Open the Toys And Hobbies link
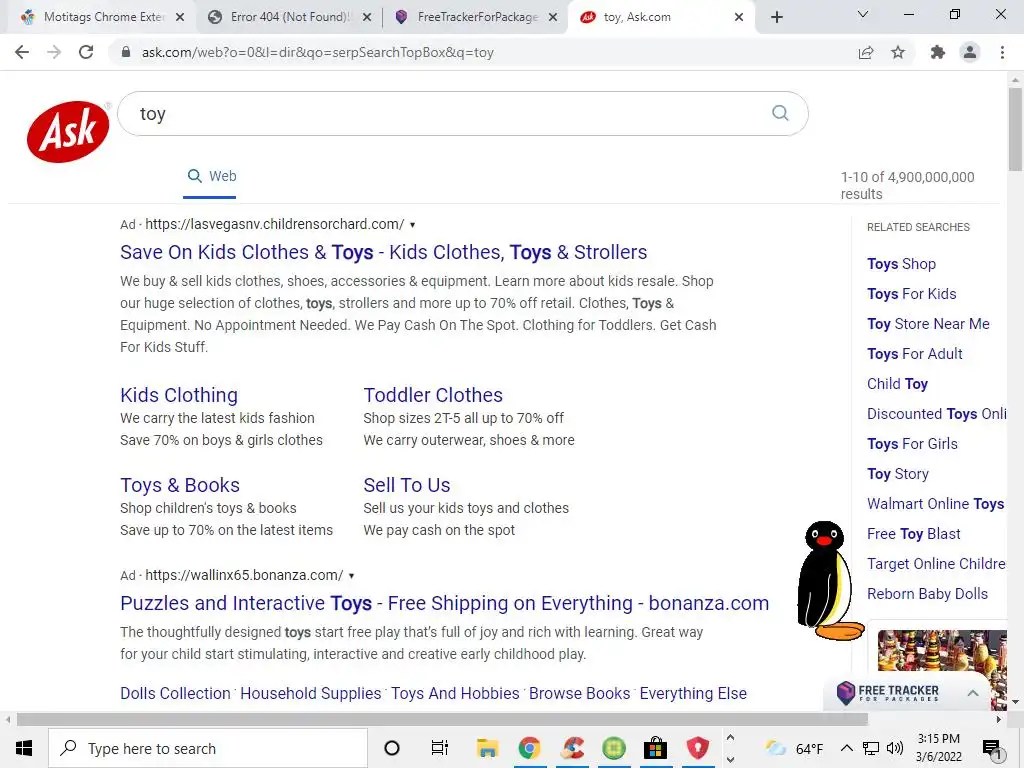Screen dimensions: 1024x768 coord(455,694)
